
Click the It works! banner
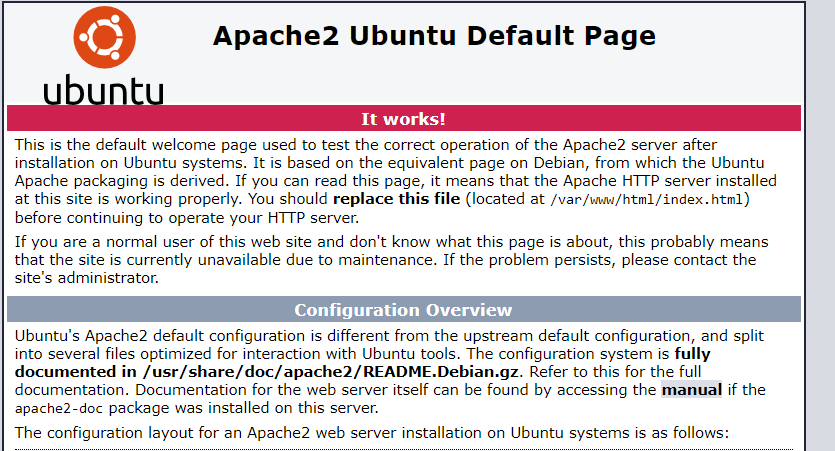click(x=404, y=118)
